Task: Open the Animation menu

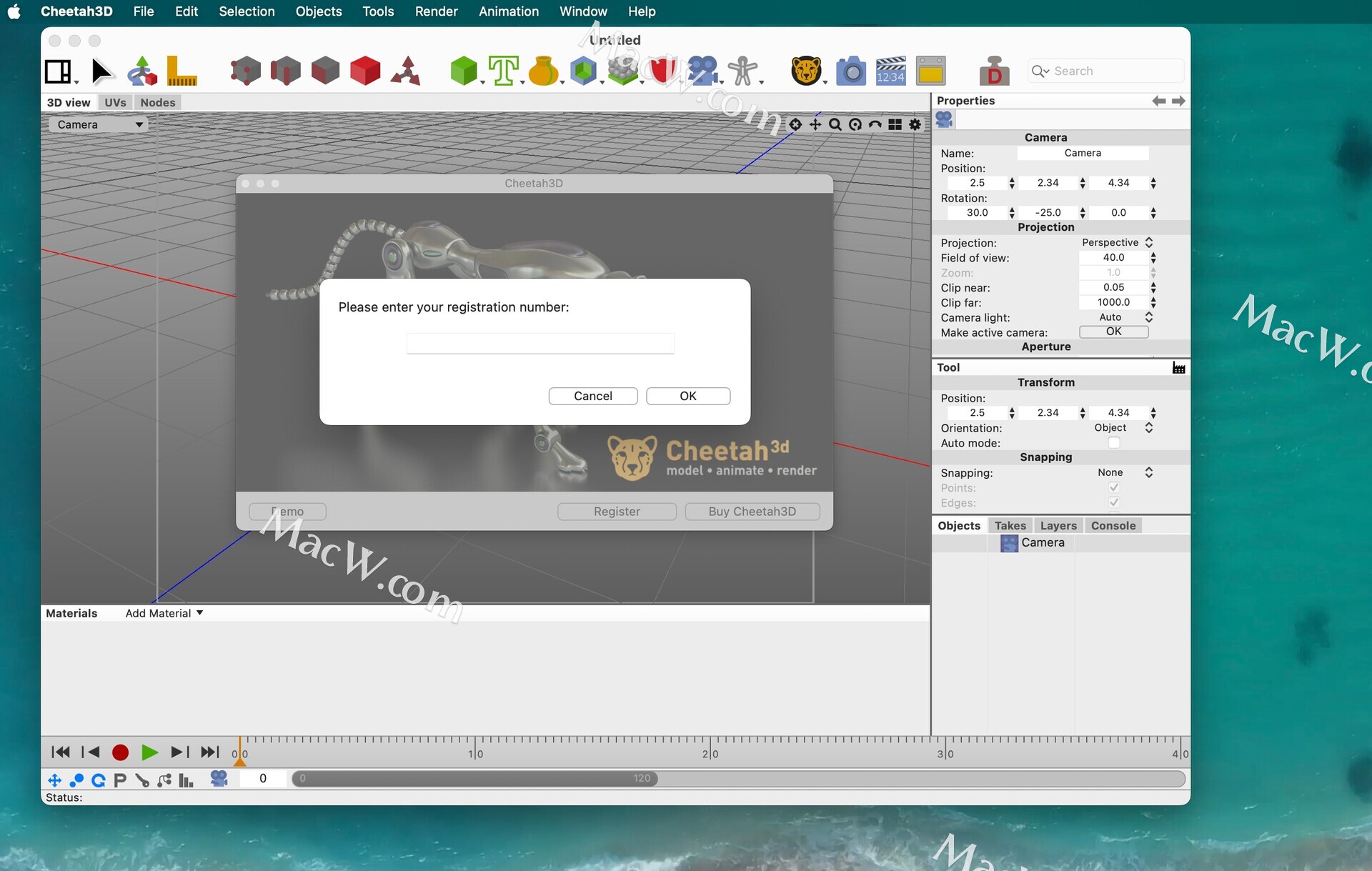Action: tap(508, 11)
